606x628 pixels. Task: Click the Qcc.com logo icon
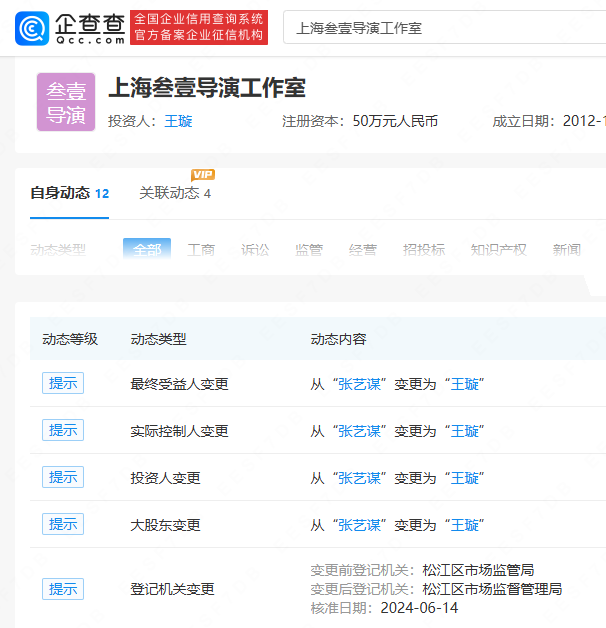[32, 28]
